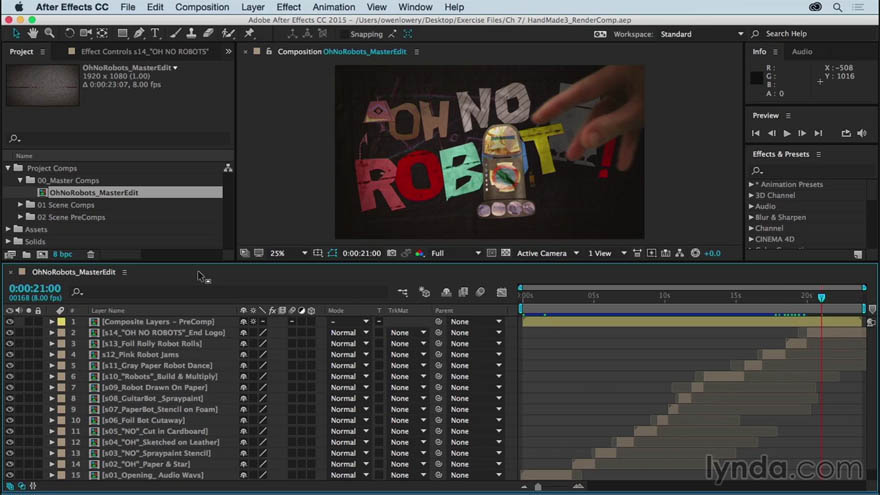Enable frame blending for the composition
880x495 pixels.
(463, 292)
